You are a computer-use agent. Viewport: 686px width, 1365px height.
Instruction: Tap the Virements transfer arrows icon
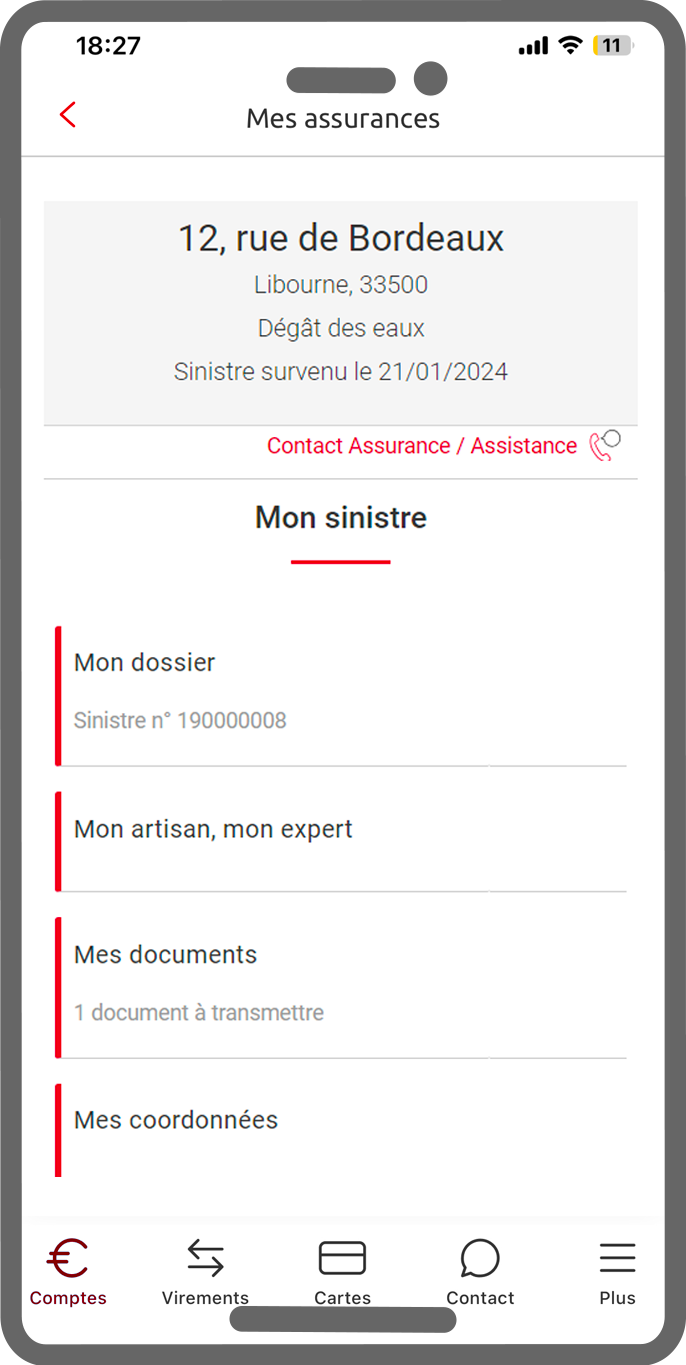coord(205,1258)
